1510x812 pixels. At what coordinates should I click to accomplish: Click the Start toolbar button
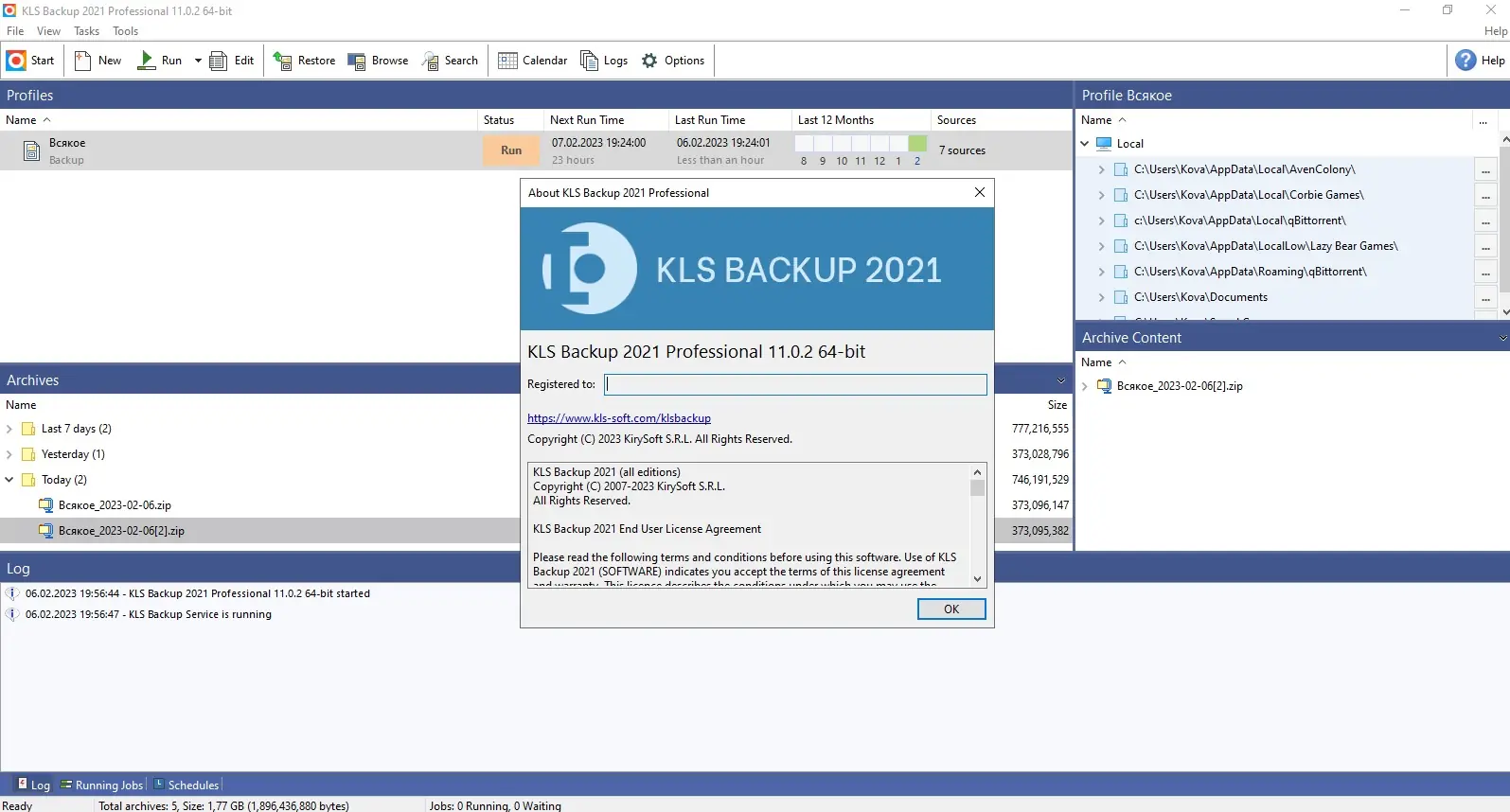click(31, 61)
